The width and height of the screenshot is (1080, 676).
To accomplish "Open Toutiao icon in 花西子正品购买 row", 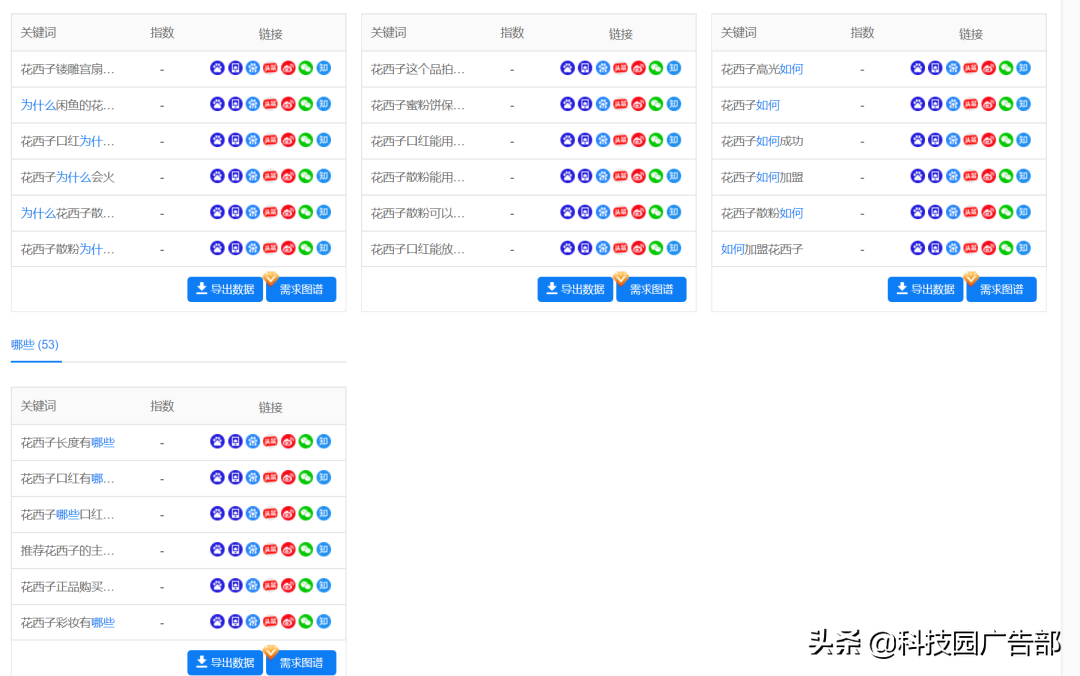I will (270, 585).
